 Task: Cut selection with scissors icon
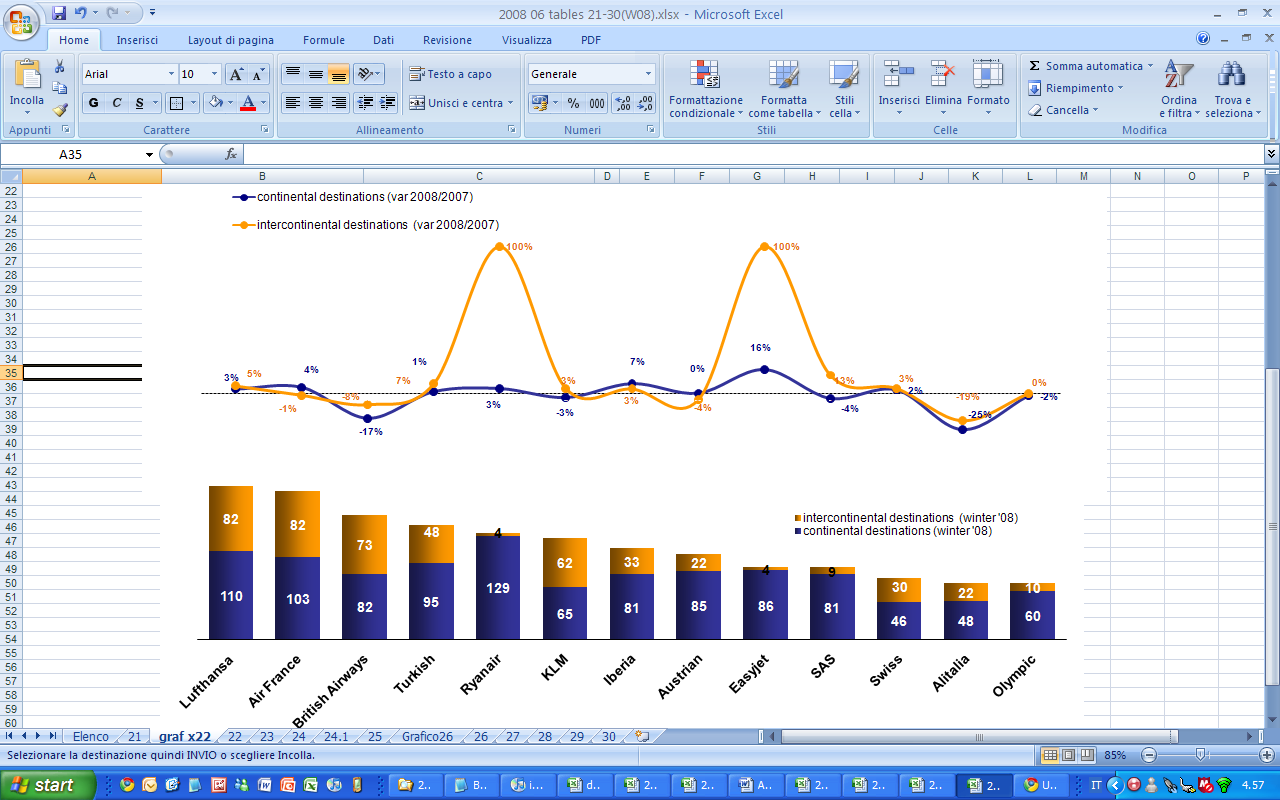[59, 66]
